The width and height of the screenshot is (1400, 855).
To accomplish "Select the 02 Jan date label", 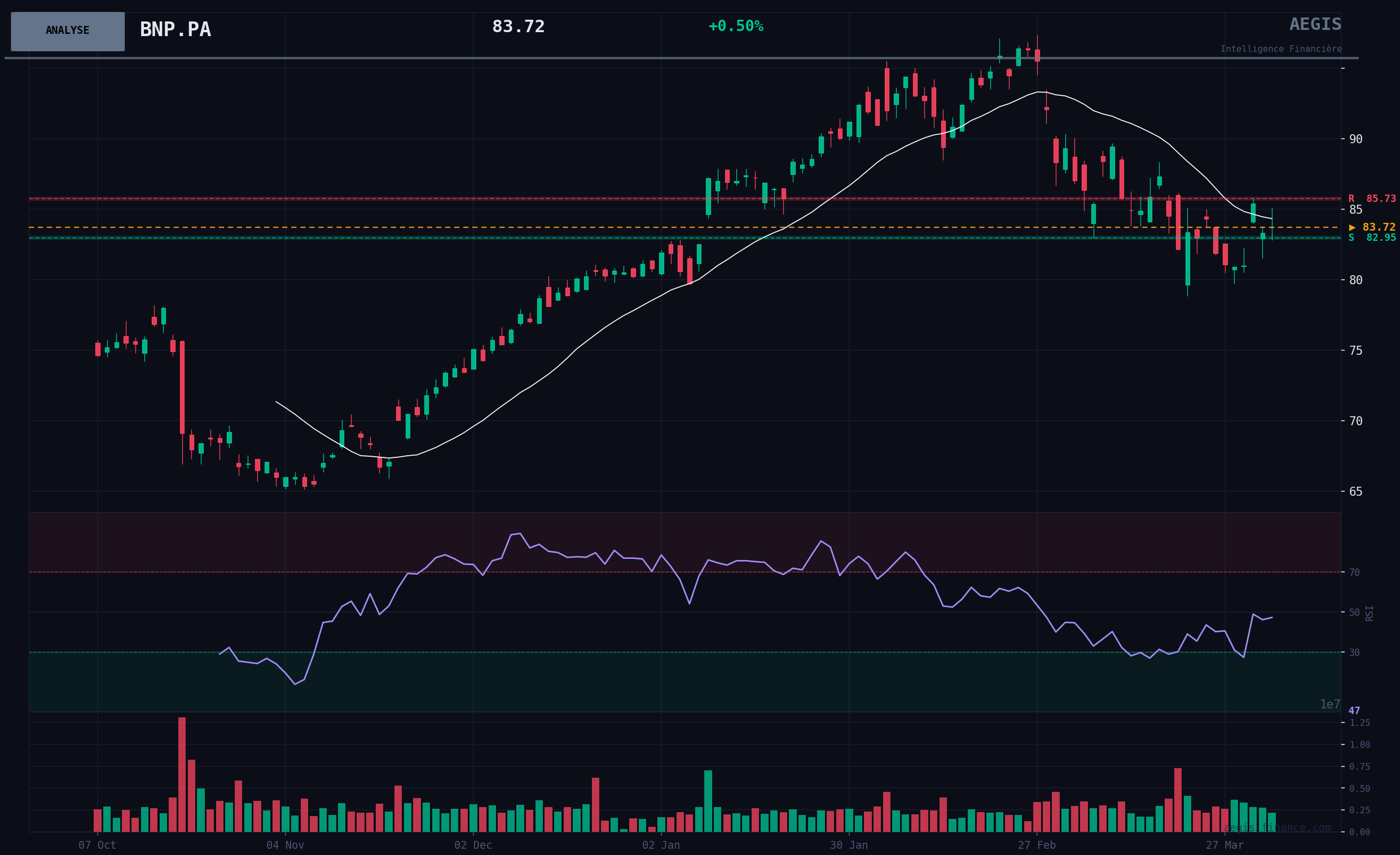I will pyautogui.click(x=661, y=845).
